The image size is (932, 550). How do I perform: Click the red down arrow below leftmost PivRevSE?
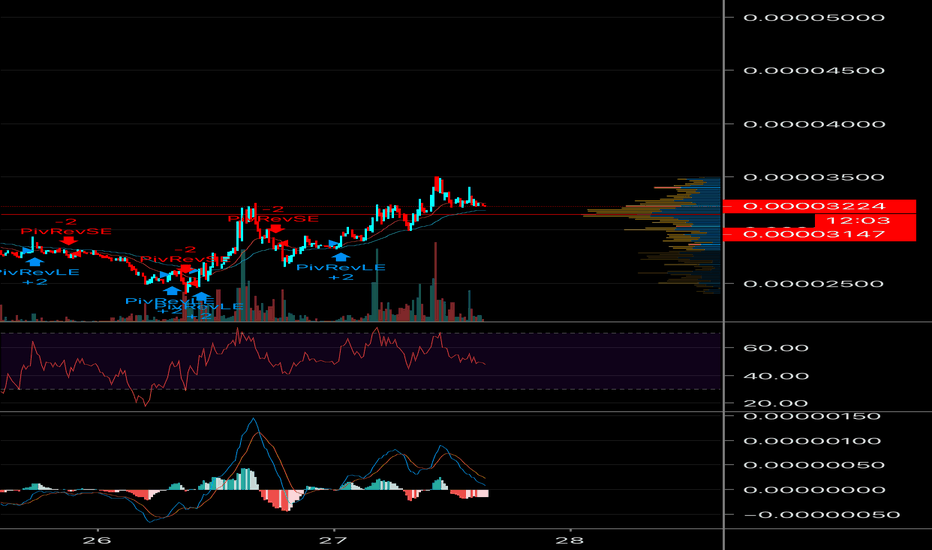click(x=68, y=240)
